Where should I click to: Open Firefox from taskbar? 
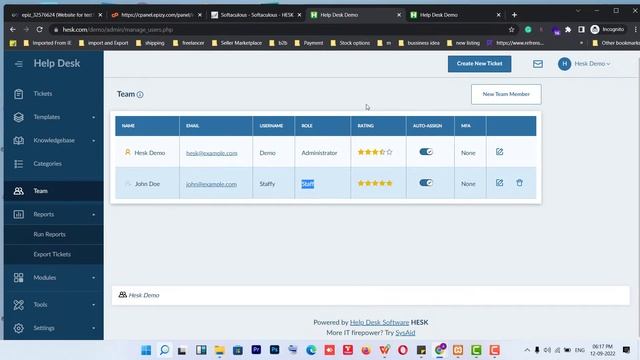(x=366, y=350)
